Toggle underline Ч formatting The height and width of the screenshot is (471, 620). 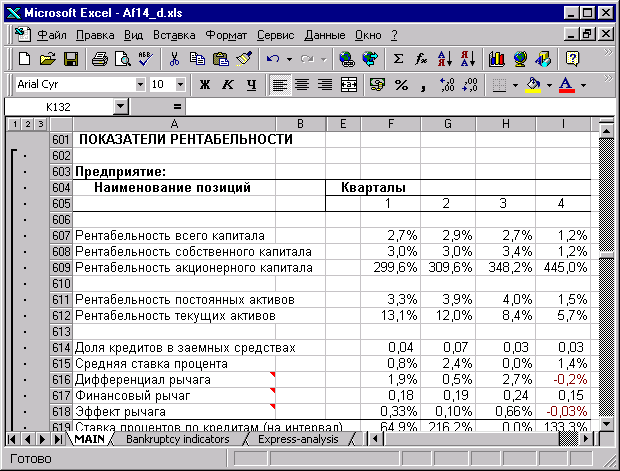tap(251, 85)
